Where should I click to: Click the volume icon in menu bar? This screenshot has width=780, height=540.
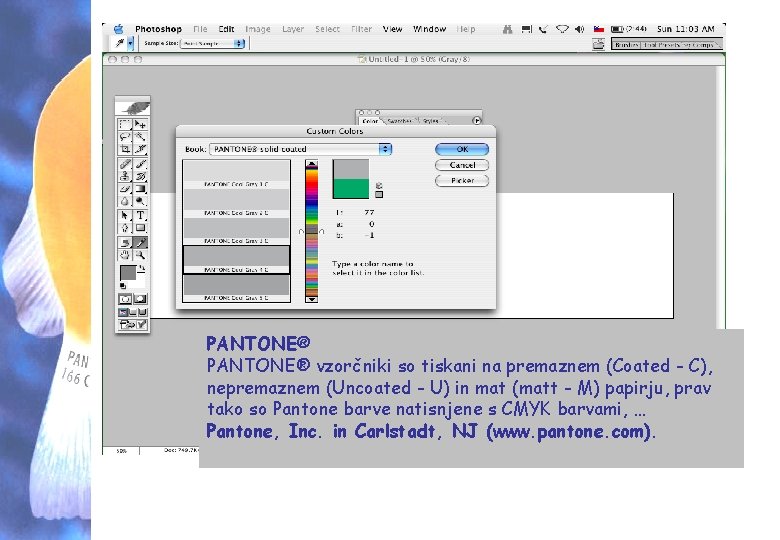point(580,29)
